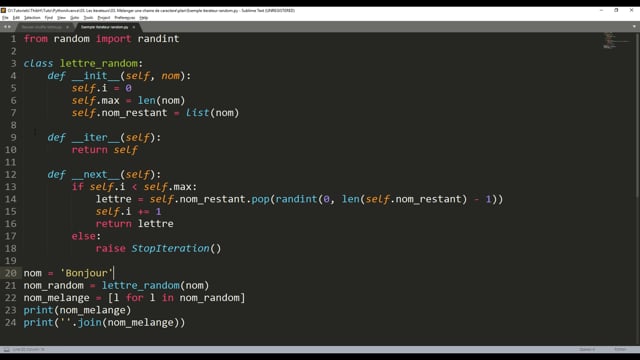Open the Help menu
The image size is (640, 360).
point(144,18)
